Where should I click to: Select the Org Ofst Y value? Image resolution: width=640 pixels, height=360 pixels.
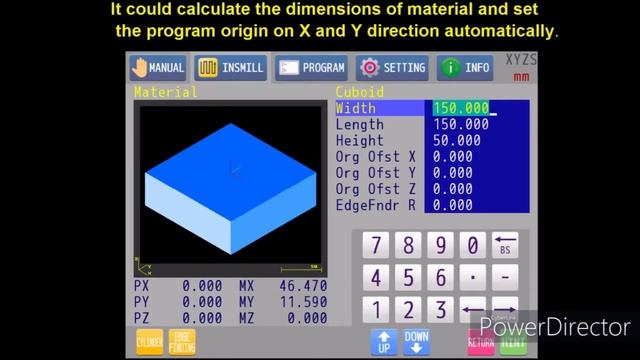click(453, 173)
